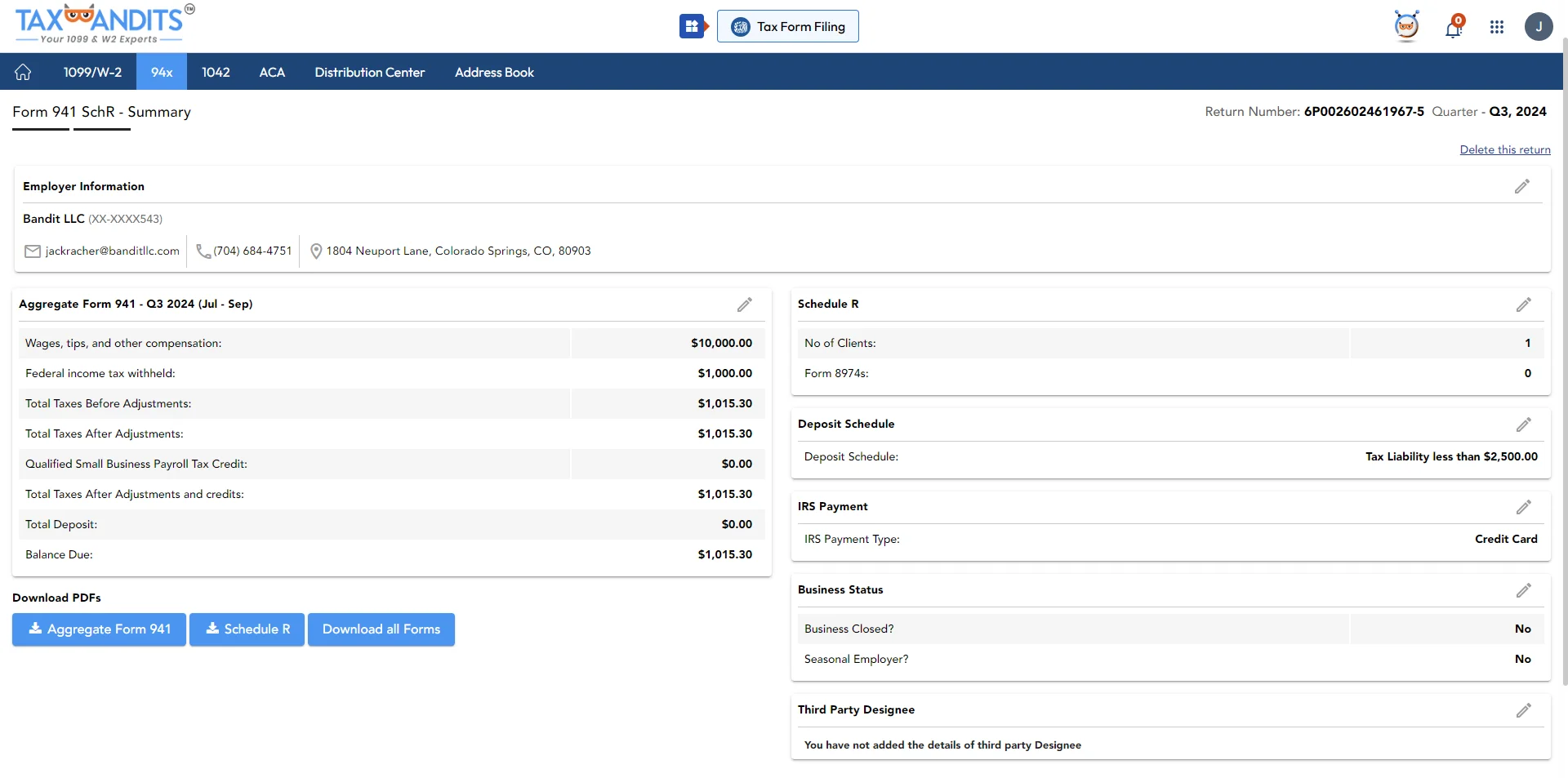Open the notifications bell
The height and width of the screenshot is (778, 1568).
1454,27
